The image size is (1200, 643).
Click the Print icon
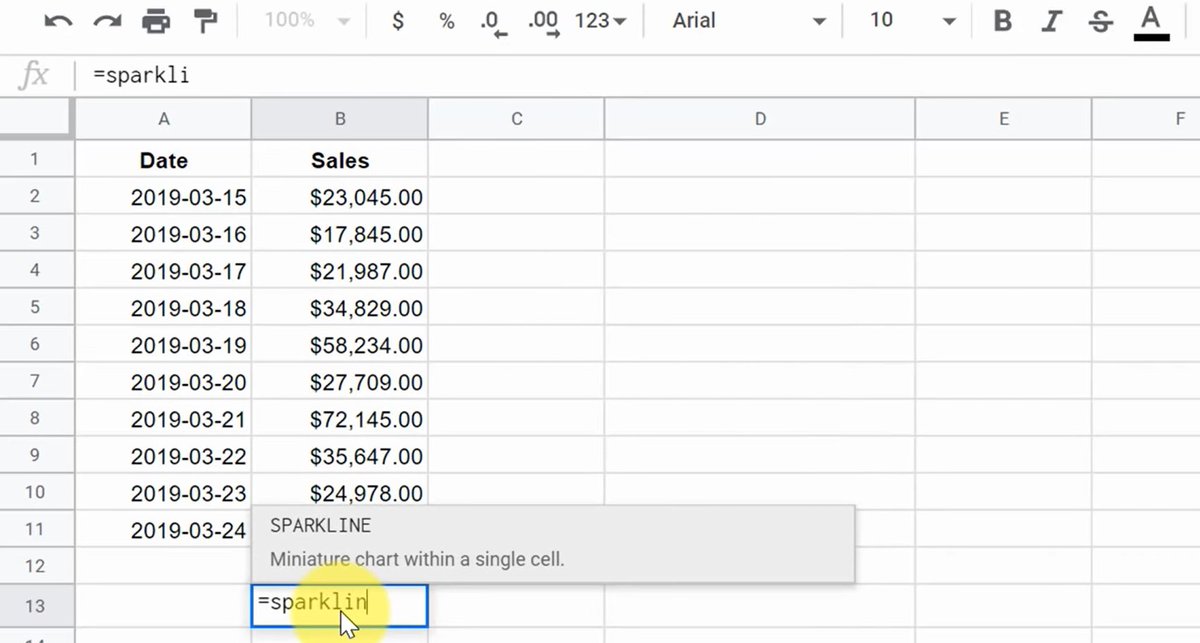(x=156, y=21)
